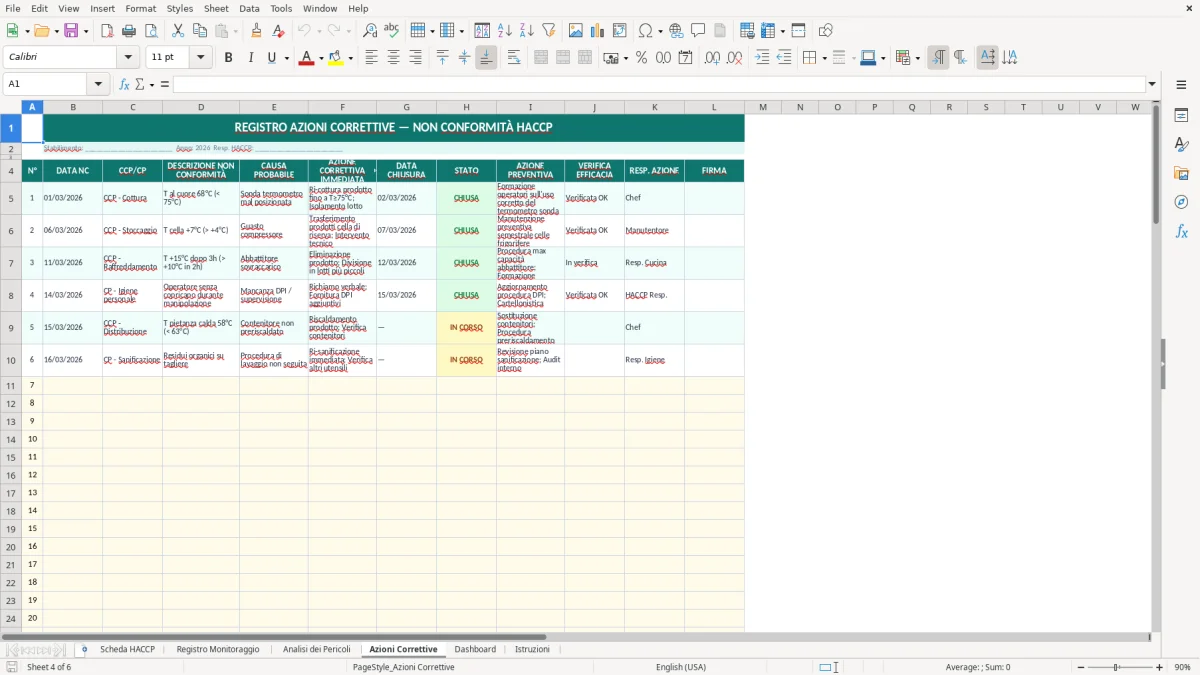
Task: Toggle Italic formatting
Action: (x=250, y=58)
